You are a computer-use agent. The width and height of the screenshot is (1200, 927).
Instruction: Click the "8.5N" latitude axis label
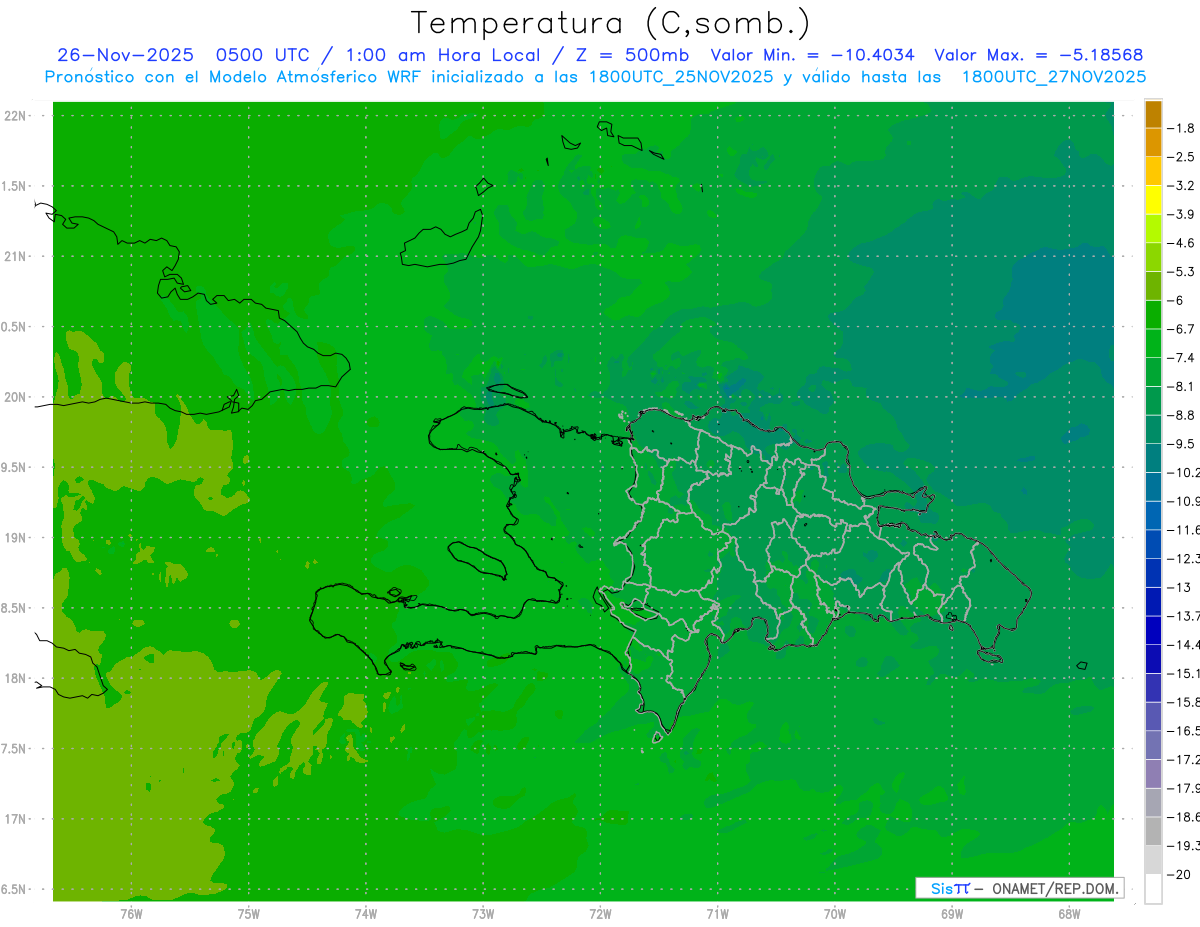14,608
